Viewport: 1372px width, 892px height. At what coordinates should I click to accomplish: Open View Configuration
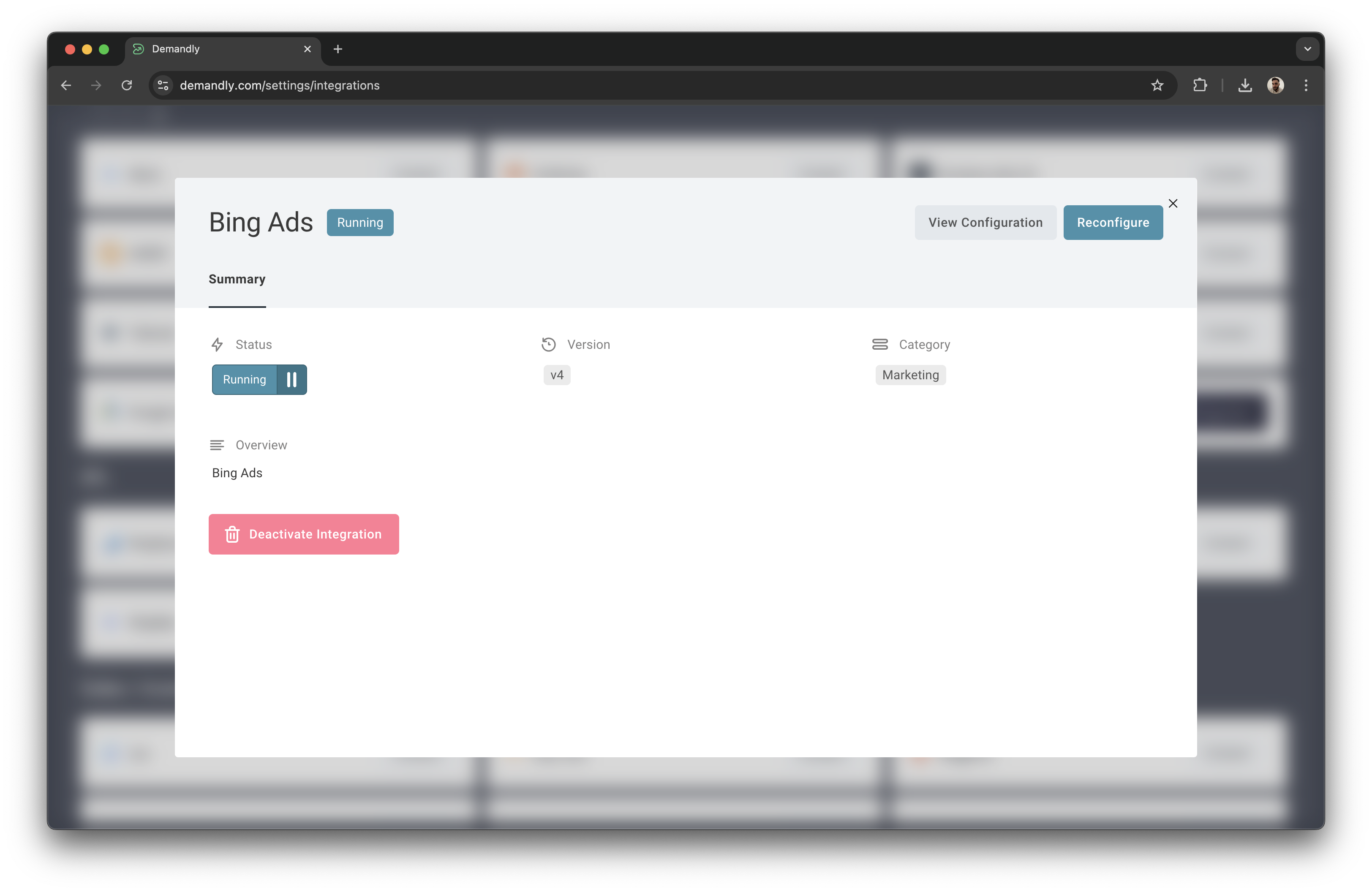(x=985, y=223)
